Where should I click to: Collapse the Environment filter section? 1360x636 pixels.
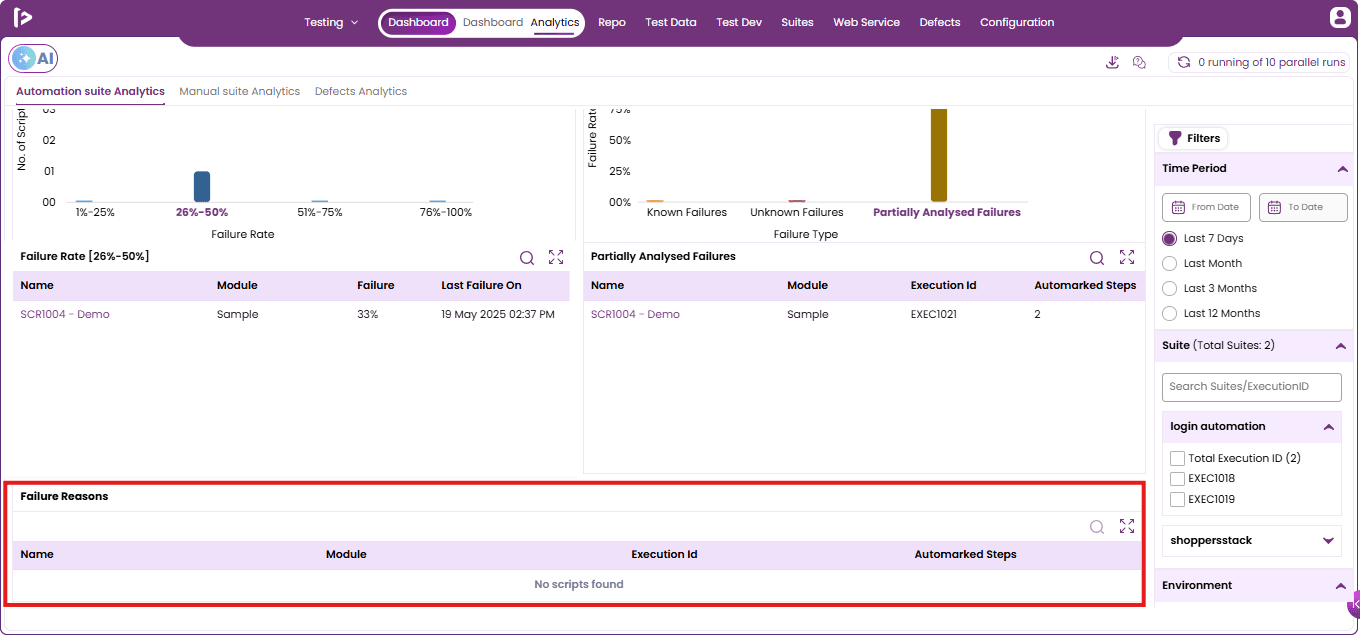click(1342, 586)
